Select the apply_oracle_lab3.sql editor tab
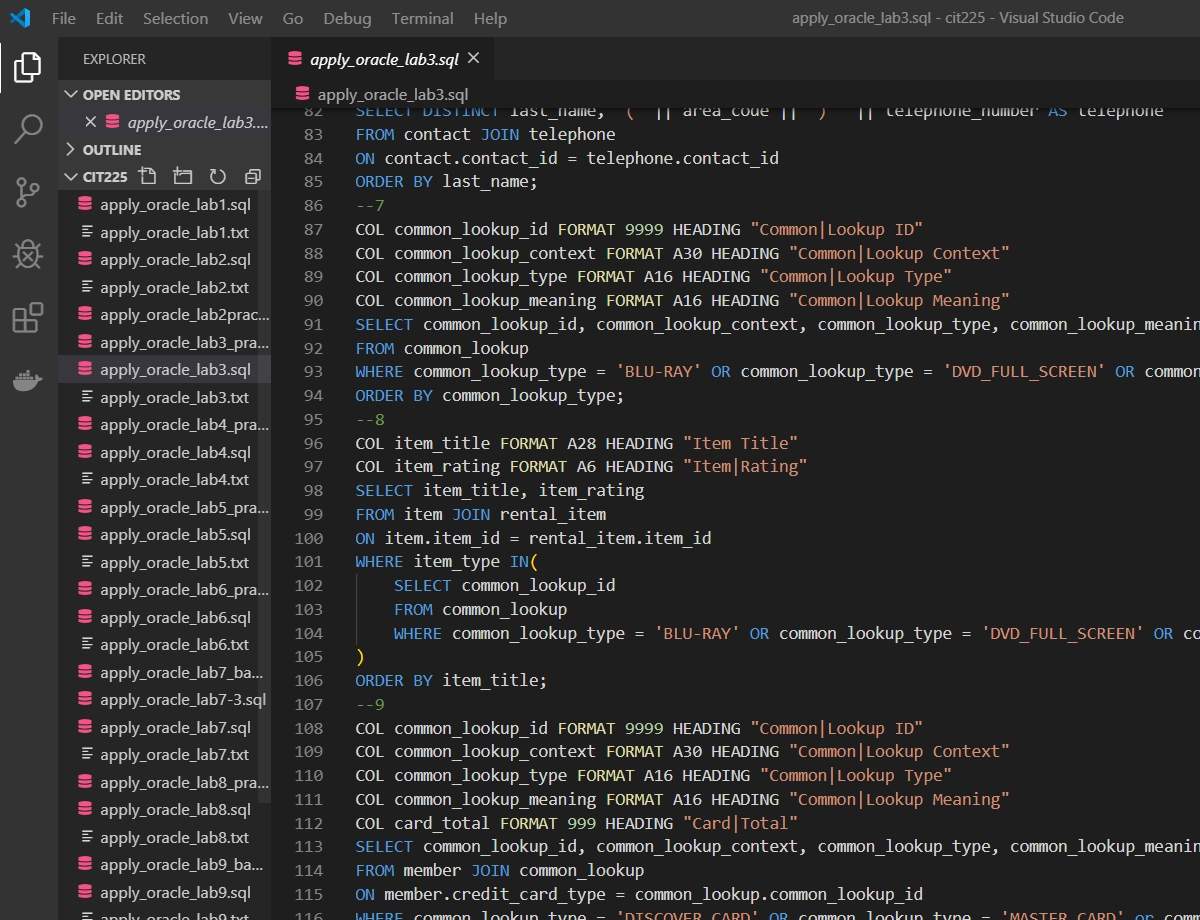Screen dimensions: 1200x920 pyautogui.click(x=382, y=59)
